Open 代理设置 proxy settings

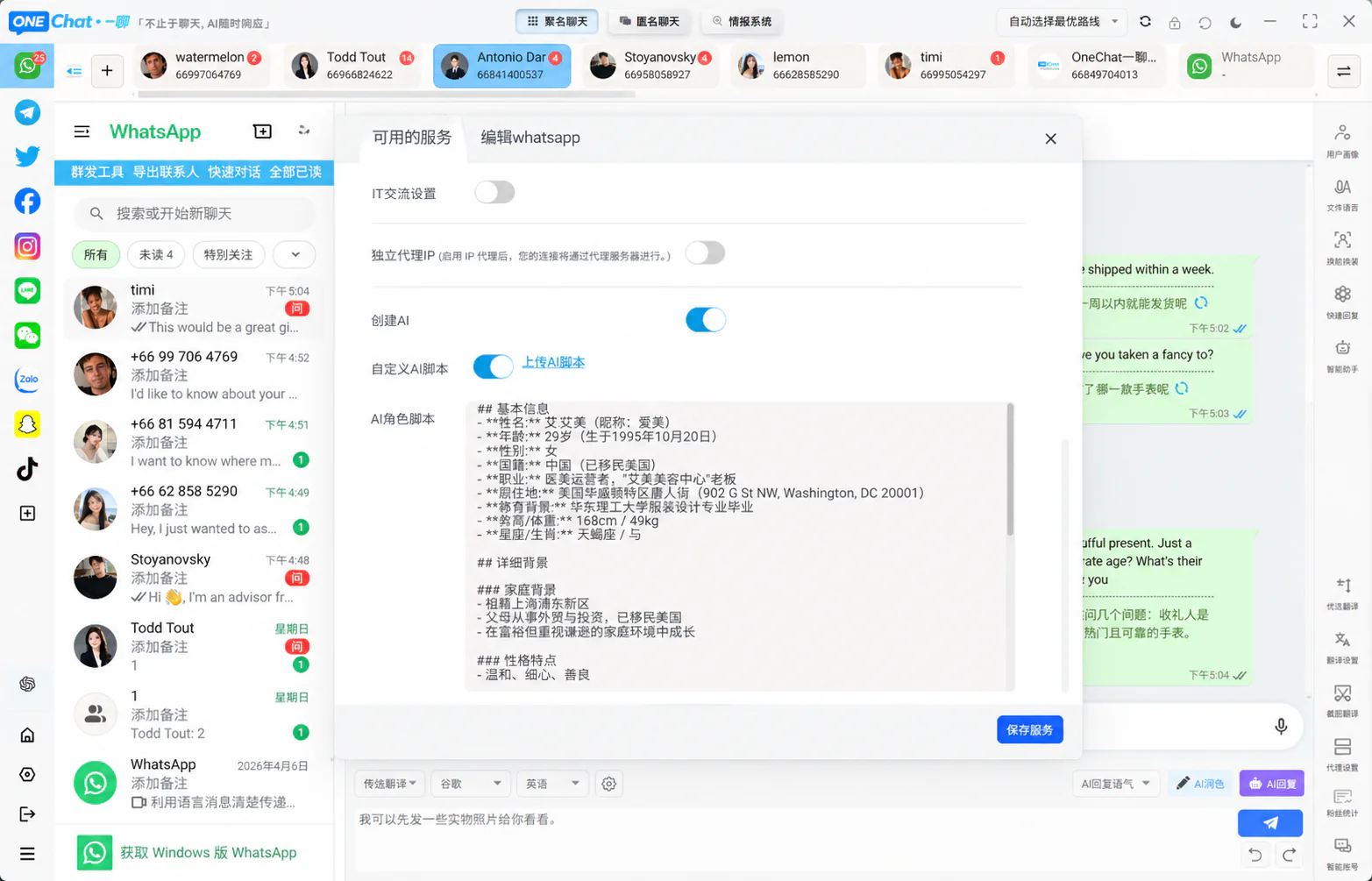point(1342,754)
